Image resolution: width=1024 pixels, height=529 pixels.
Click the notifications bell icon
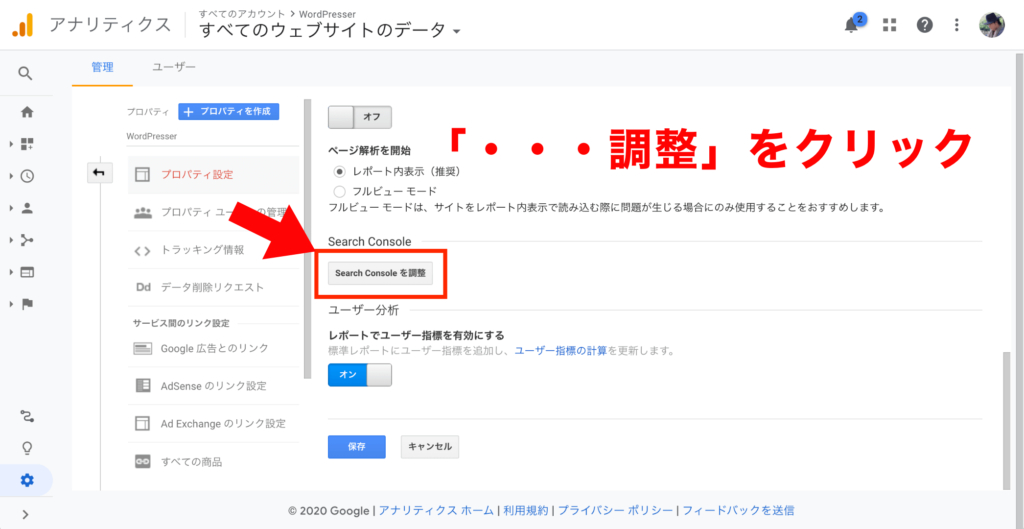[x=852, y=25]
